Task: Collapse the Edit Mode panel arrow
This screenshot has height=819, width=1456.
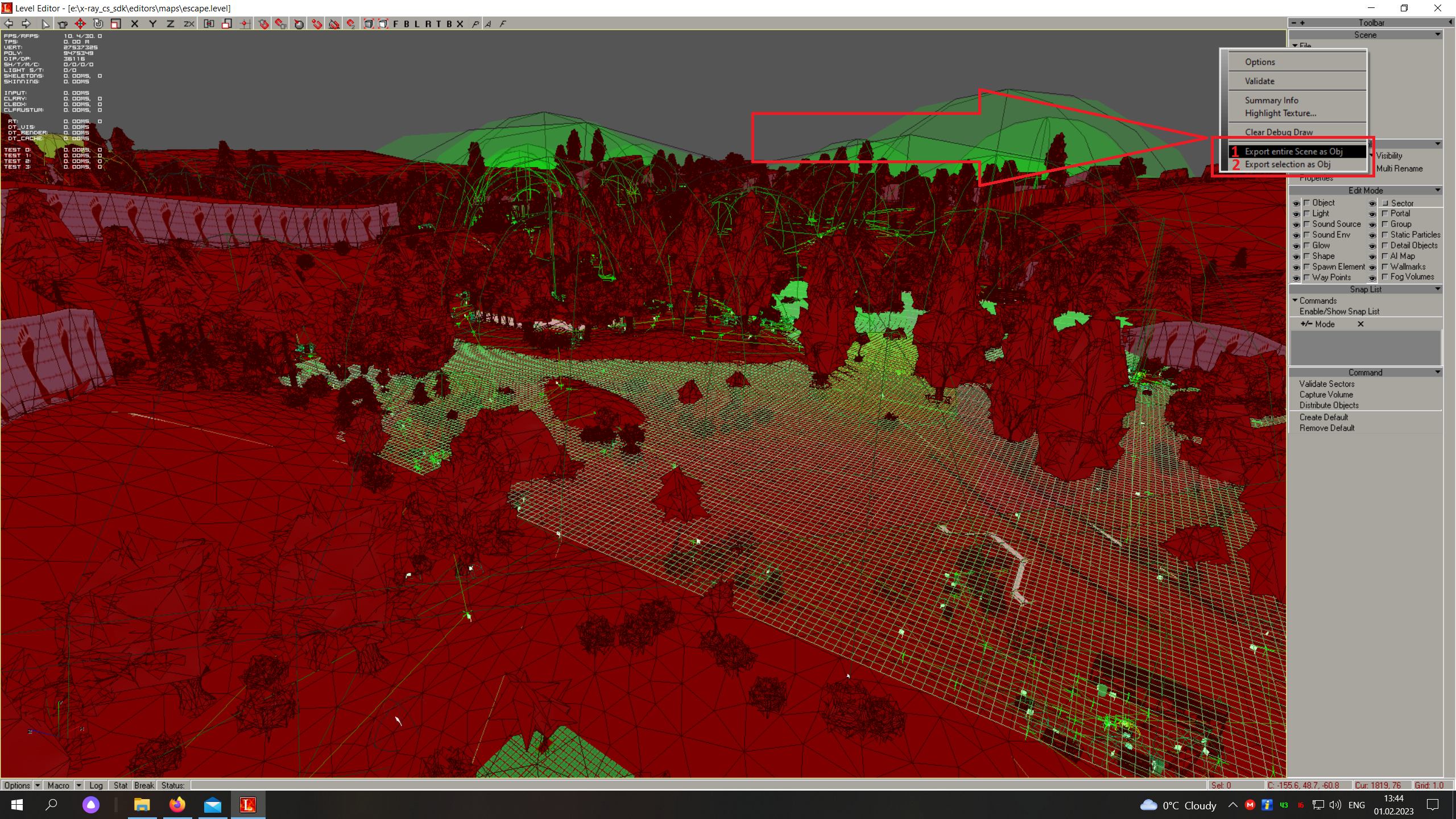Action: (x=1437, y=191)
